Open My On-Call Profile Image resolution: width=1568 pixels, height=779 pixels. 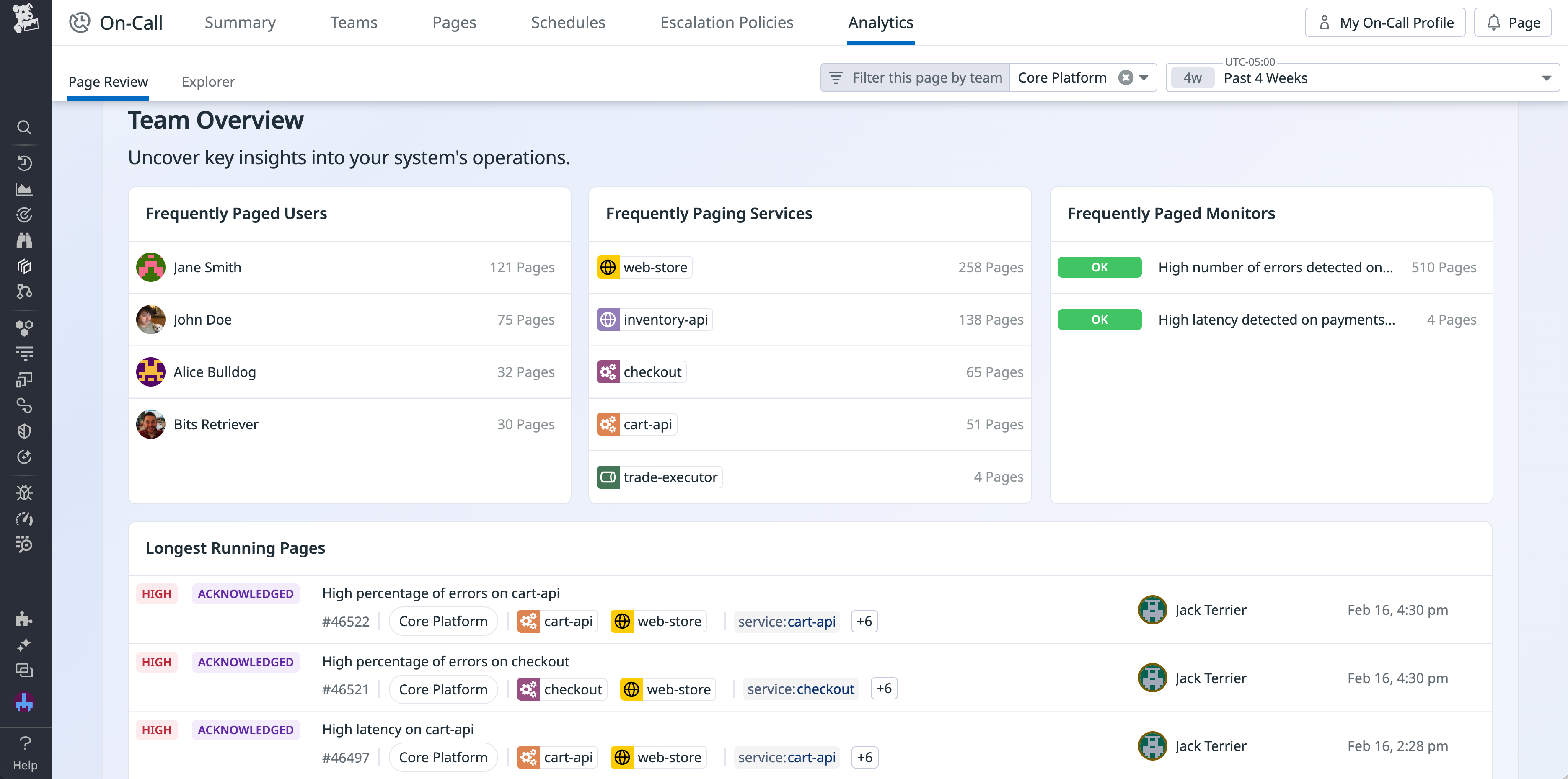(x=1385, y=22)
